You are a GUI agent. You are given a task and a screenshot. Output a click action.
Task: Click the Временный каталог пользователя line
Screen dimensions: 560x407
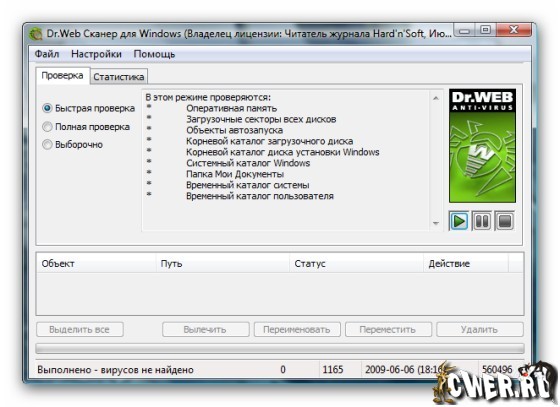260,196
